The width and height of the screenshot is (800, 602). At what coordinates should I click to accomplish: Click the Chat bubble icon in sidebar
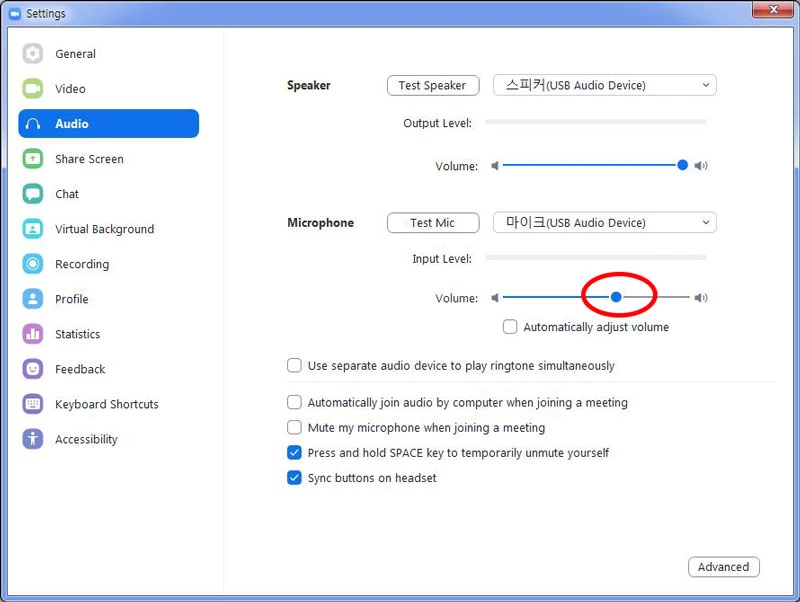tap(33, 194)
